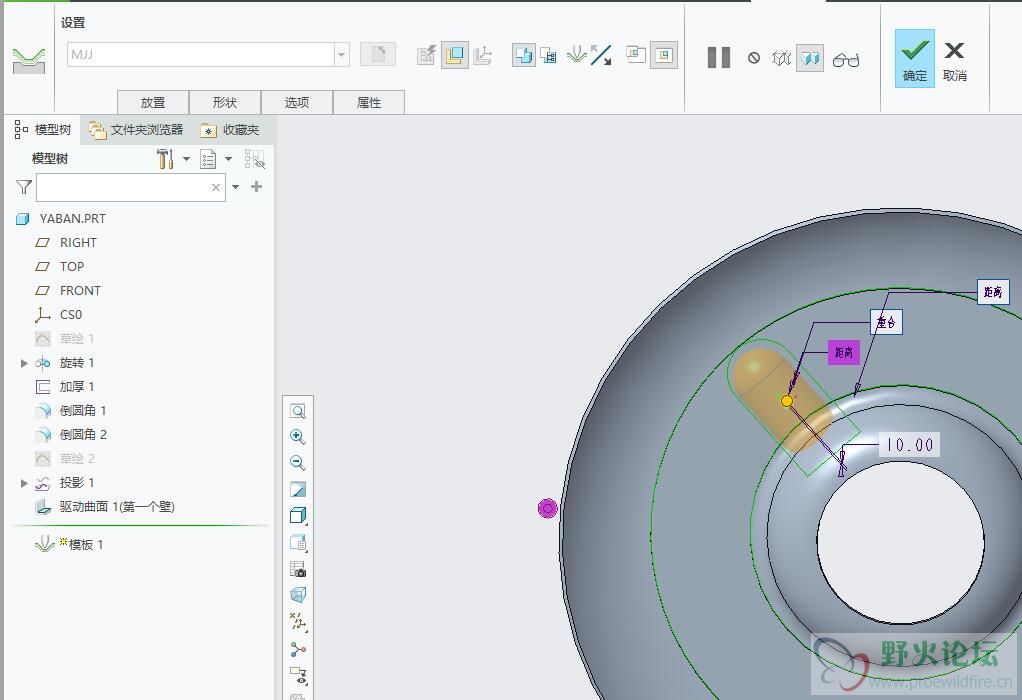
Task: Toggle the yellow-and-blue copy dependency icon
Action: click(x=455, y=55)
